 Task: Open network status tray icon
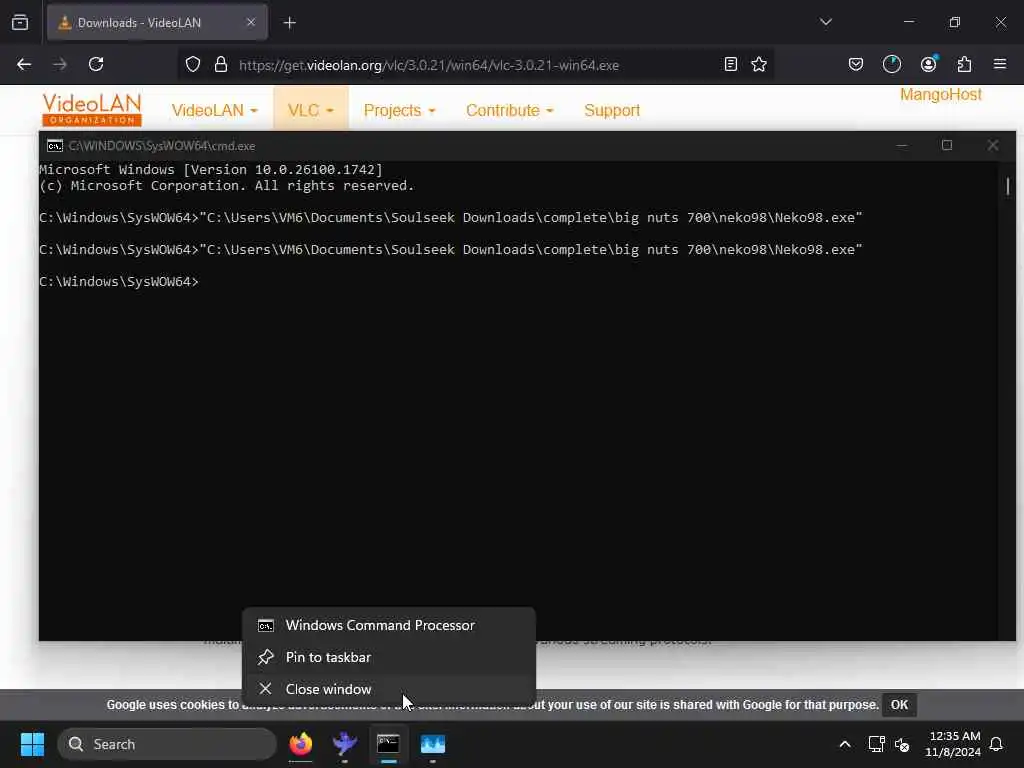[876, 744]
